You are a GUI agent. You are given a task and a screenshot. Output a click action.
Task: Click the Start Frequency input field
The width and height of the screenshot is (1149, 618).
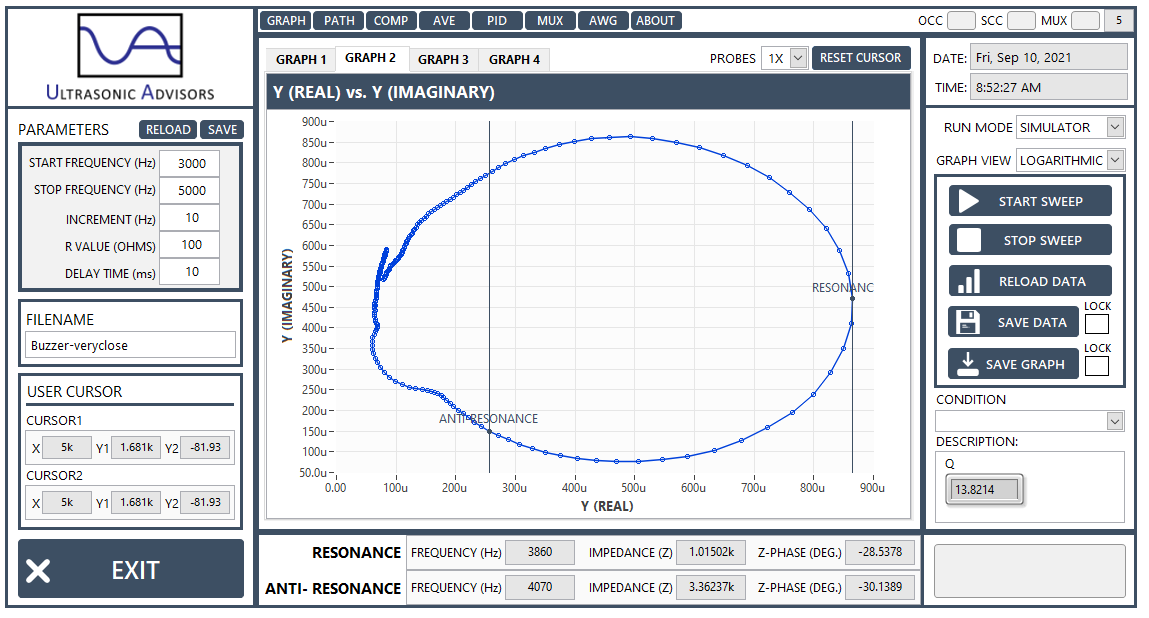pyautogui.click(x=190, y=163)
